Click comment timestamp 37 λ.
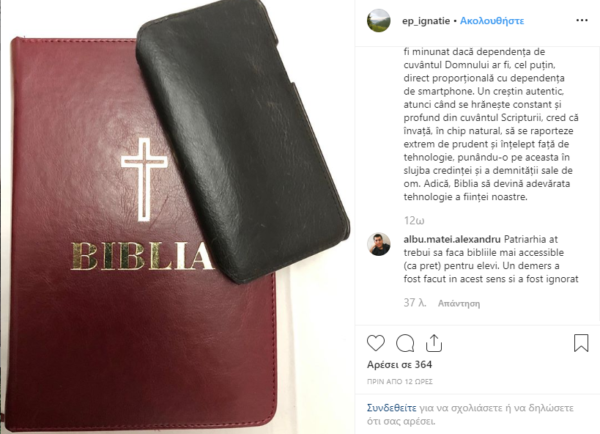The image size is (600, 434). tap(415, 303)
